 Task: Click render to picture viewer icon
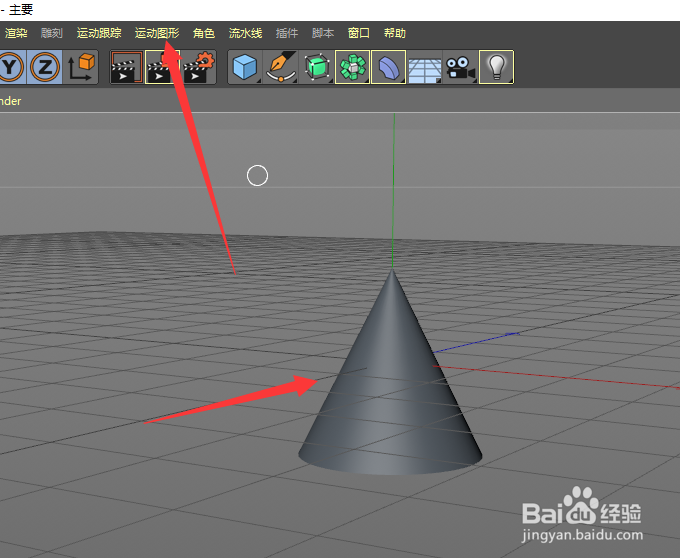(x=162, y=67)
